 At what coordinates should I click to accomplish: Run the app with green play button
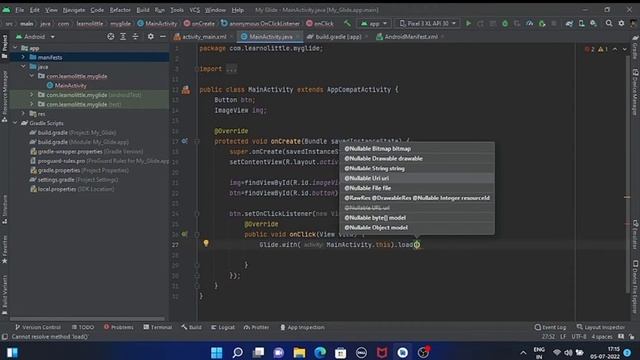[468, 24]
